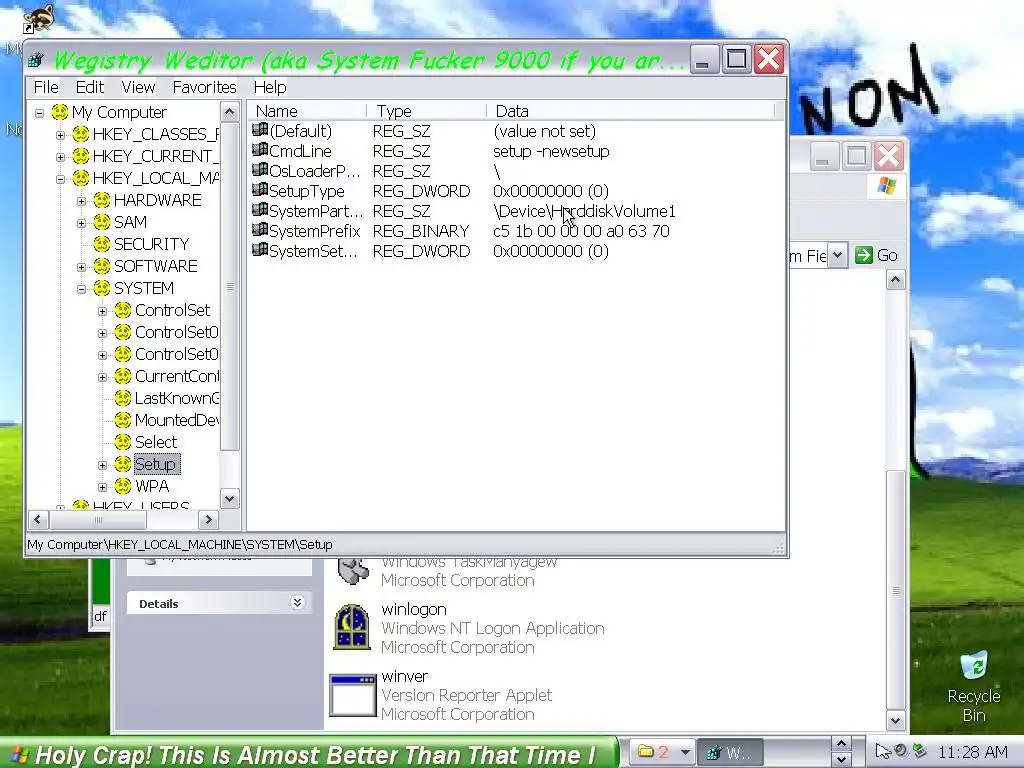This screenshot has width=1024, height=768.
Task: Select the OsLoaderPath value name
Action: pos(314,171)
